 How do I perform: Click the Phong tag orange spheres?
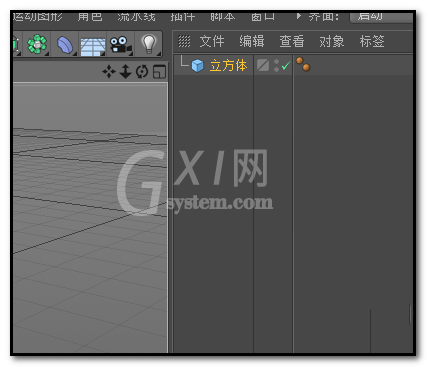pos(303,64)
